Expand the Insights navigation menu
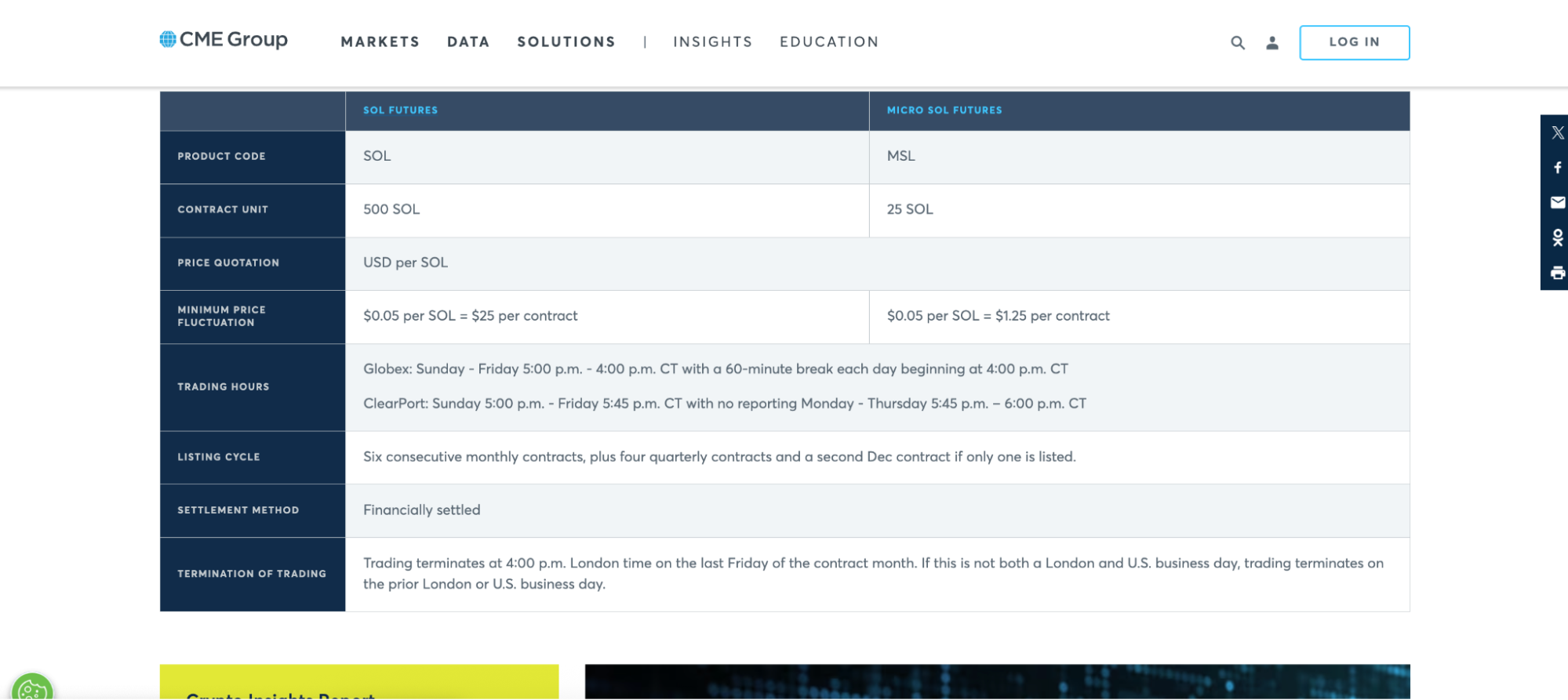Image resolution: width=1568 pixels, height=700 pixels. pyautogui.click(x=712, y=42)
